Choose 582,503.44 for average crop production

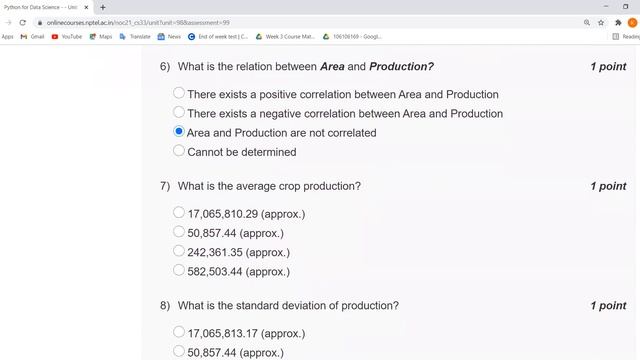tap(179, 270)
